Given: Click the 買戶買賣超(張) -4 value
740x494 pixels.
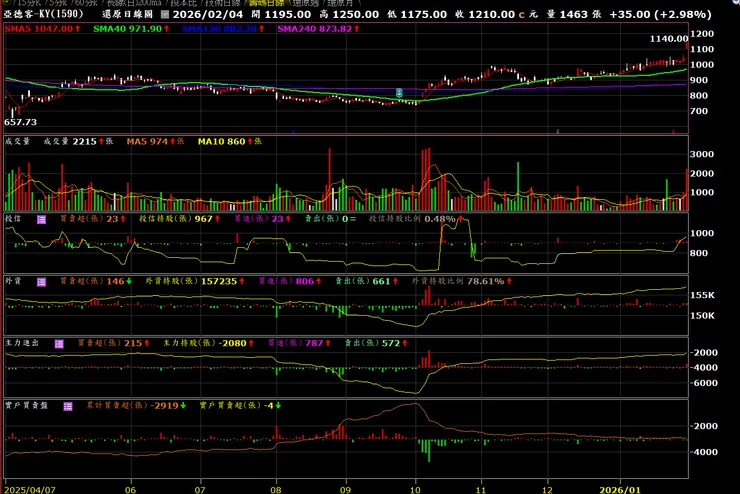Looking at the screenshot, I should (269, 405).
